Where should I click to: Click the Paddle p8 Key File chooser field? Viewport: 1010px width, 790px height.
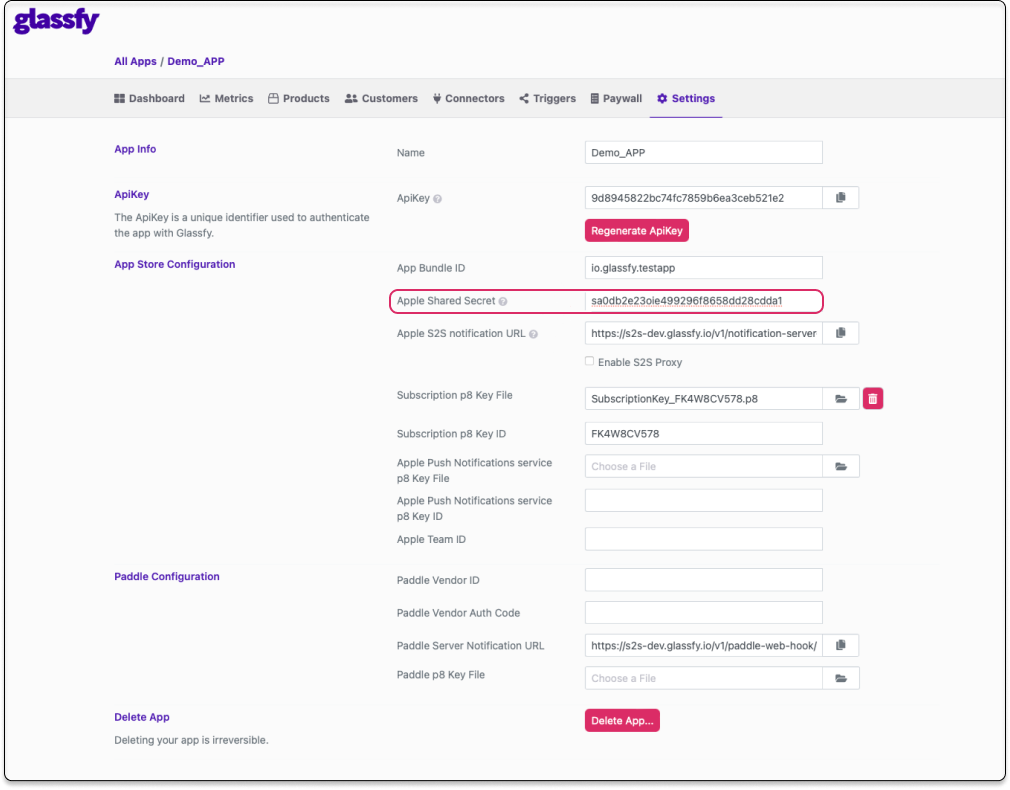703,679
